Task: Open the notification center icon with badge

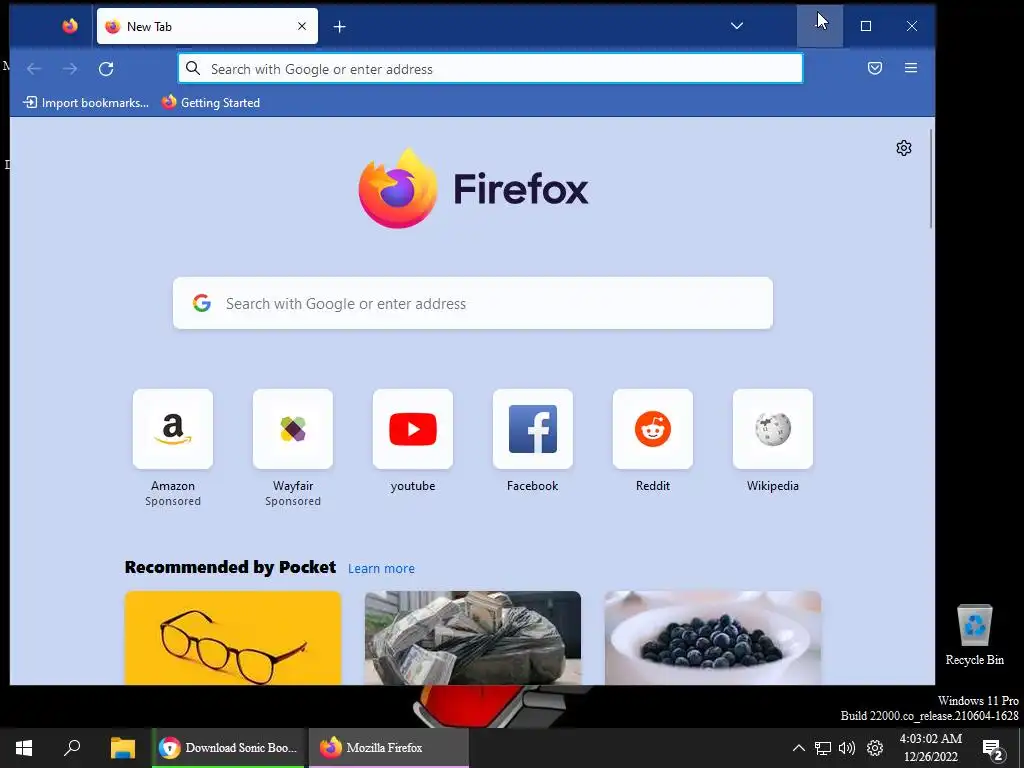Action: coord(993,749)
